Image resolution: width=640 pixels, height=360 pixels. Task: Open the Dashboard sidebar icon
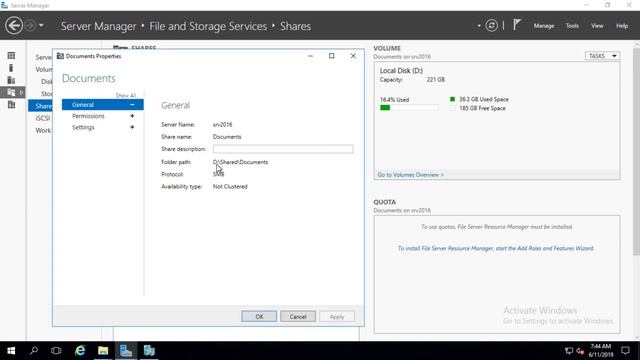pos(11,56)
